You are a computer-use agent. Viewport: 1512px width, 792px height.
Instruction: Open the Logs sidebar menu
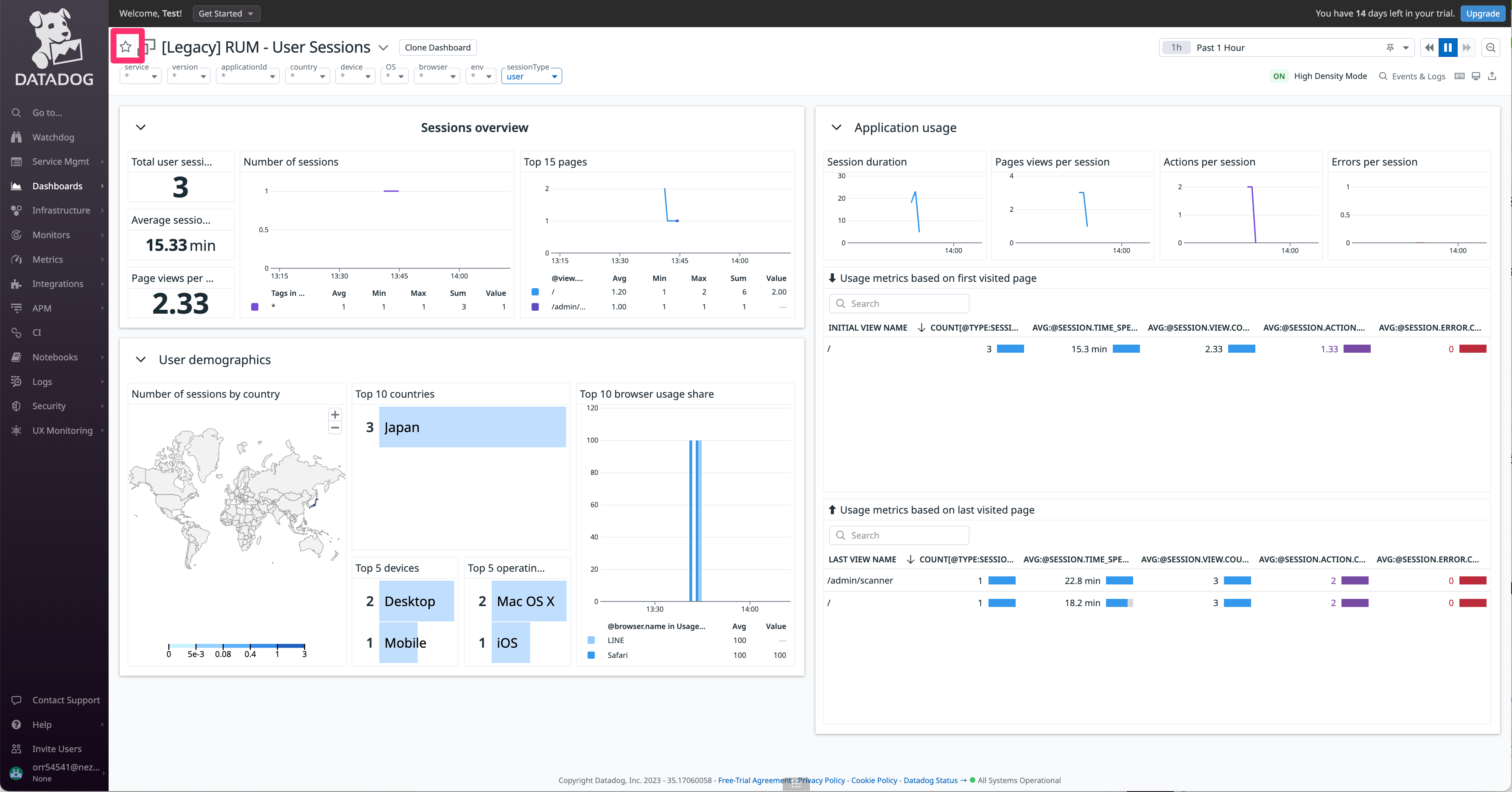pos(42,382)
